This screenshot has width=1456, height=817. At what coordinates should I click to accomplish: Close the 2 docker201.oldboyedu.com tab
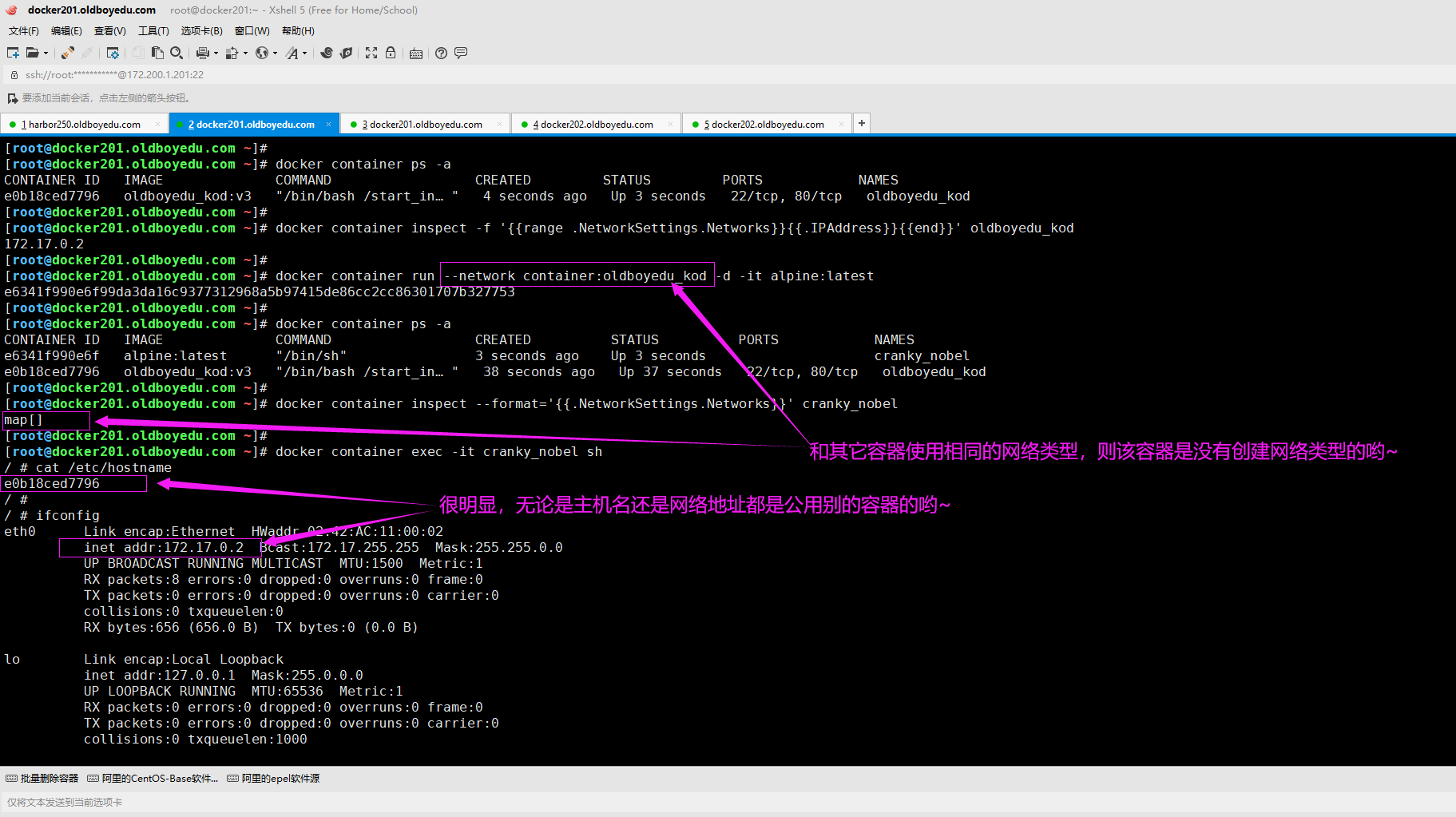(328, 125)
